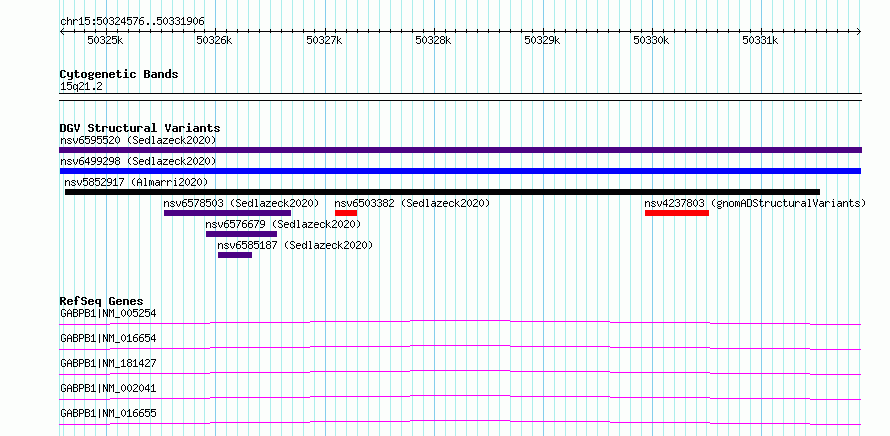
Task: Click the Cytogenetic Bands track title
Action: pyautogui.click(x=119, y=74)
